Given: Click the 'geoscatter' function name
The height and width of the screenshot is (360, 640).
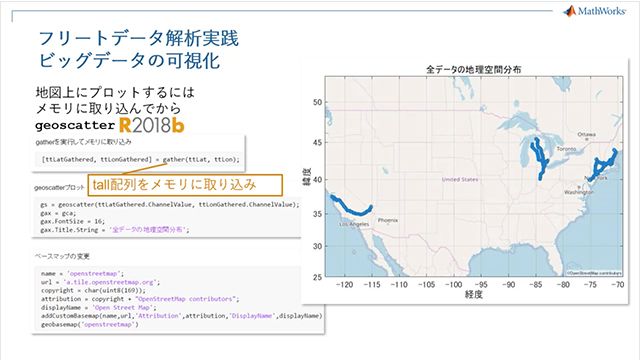Looking at the screenshot, I should coord(75,125).
